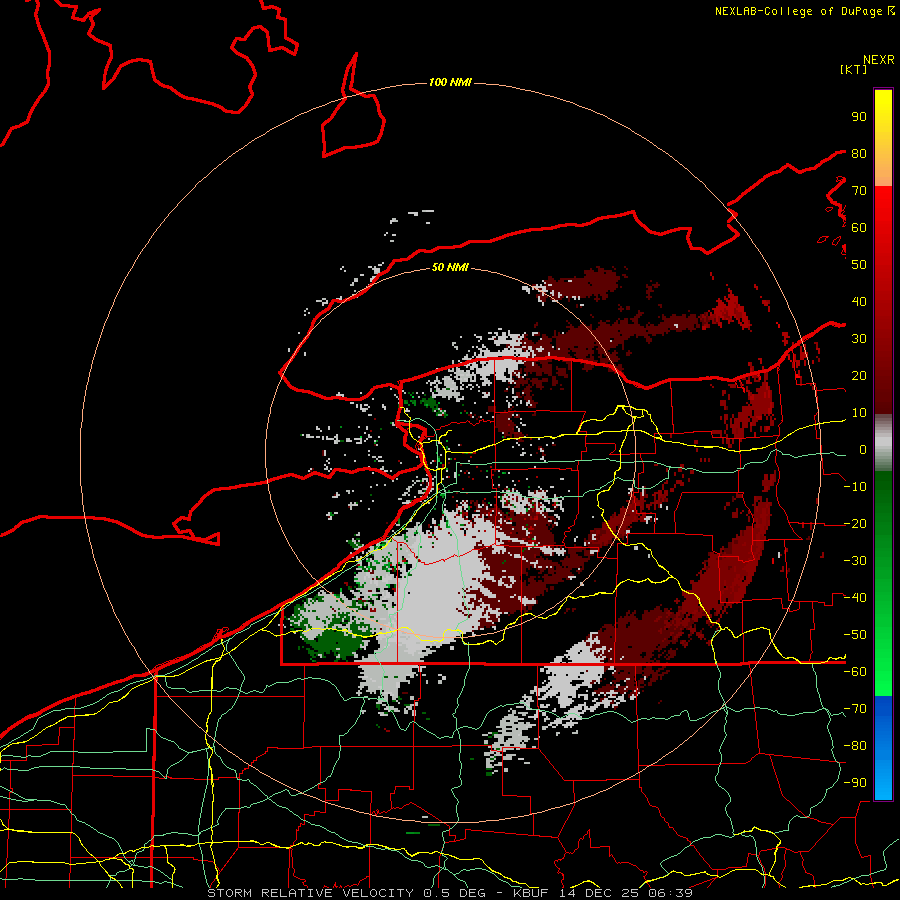
Task: Click the 50 NMI range ring label
Action: pos(450,267)
